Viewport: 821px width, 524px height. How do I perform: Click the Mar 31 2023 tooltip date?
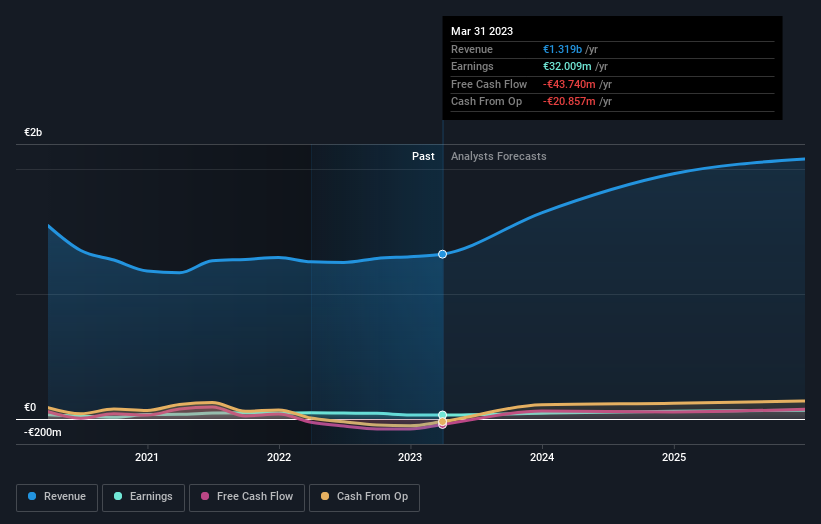(482, 31)
